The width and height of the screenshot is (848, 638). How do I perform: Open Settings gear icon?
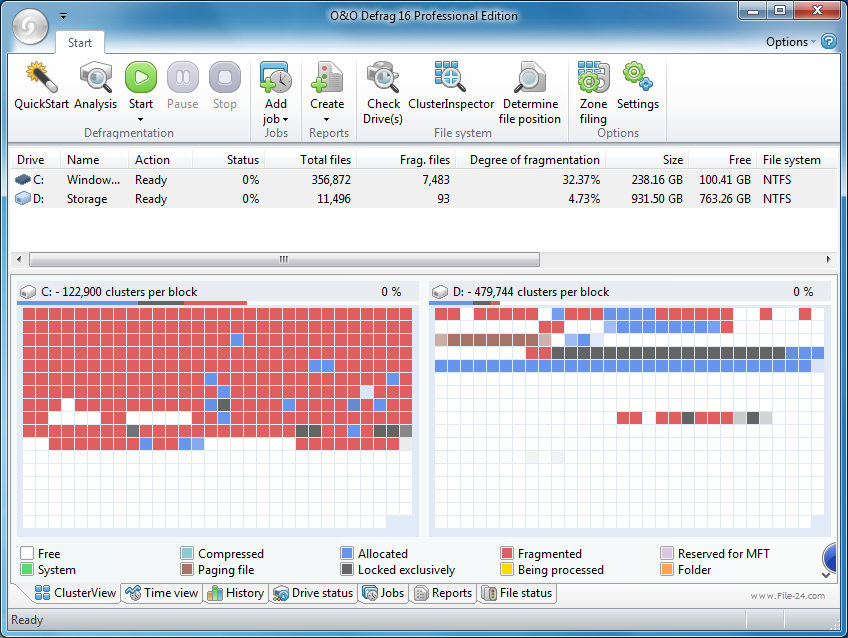pyautogui.click(x=638, y=77)
